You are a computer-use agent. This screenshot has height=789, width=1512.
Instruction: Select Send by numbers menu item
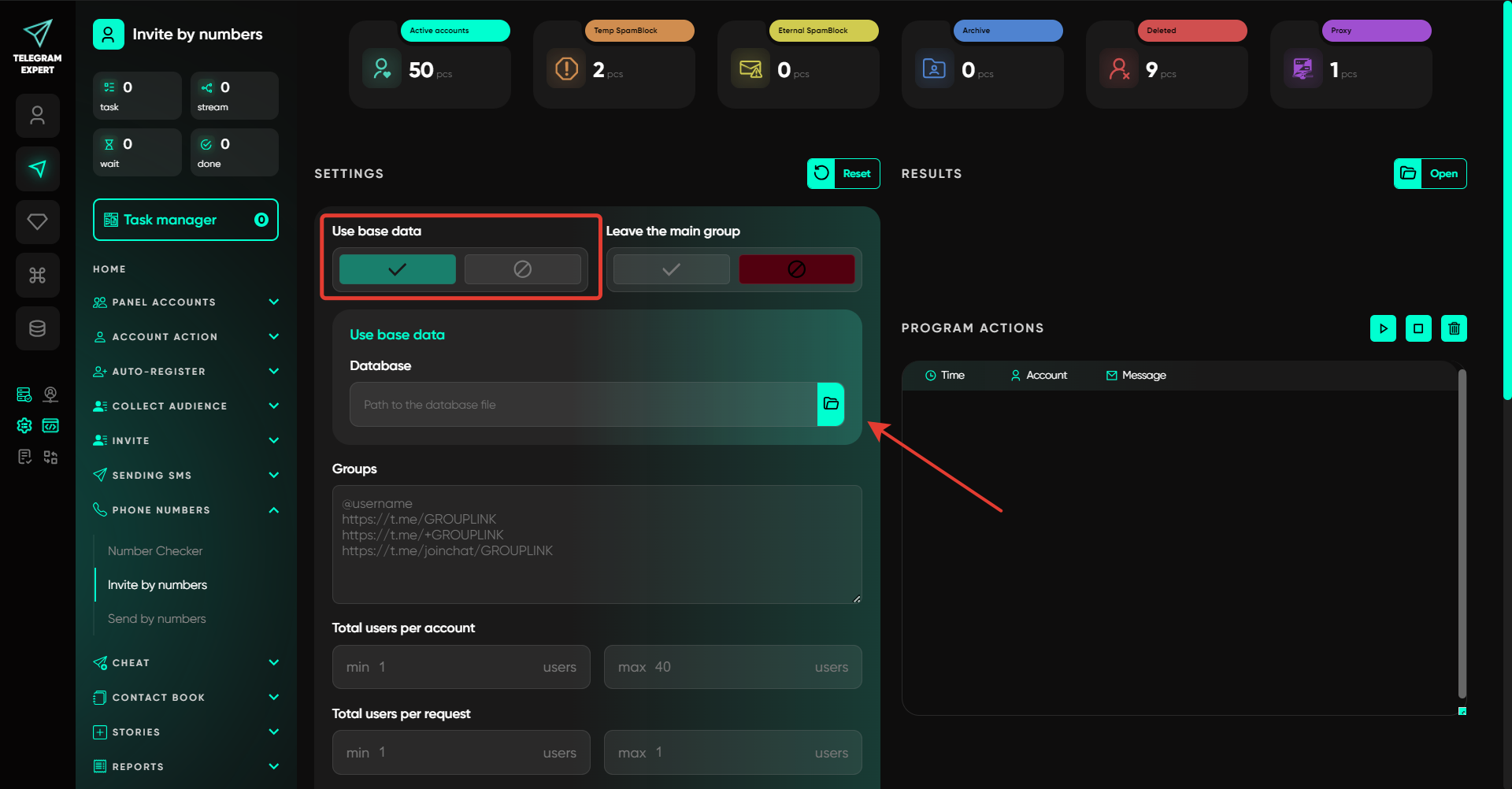click(x=157, y=619)
